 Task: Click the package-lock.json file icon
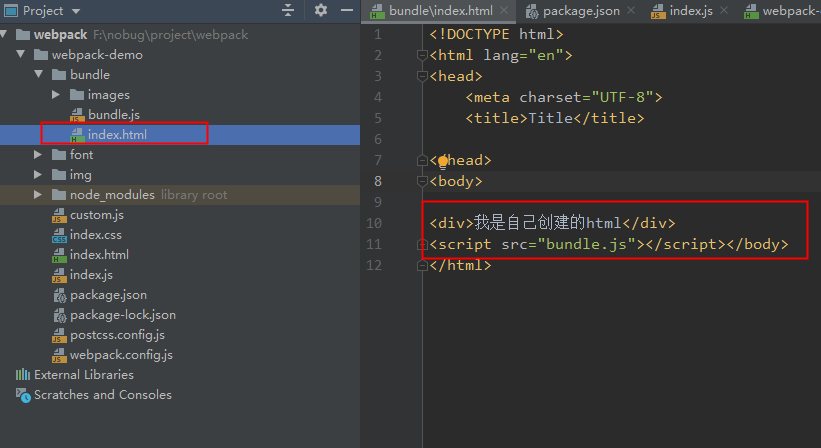pos(60,315)
